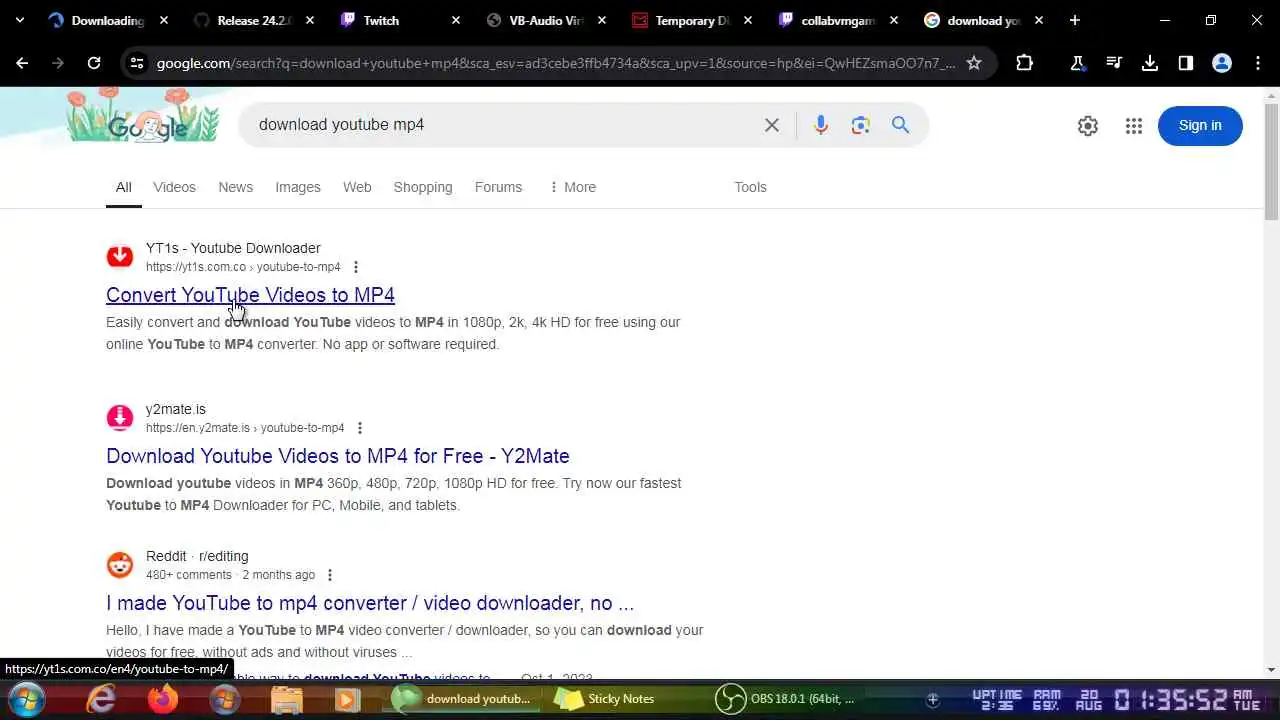Start voice search with microphone icon
The width and height of the screenshot is (1280, 720).
pos(821,125)
